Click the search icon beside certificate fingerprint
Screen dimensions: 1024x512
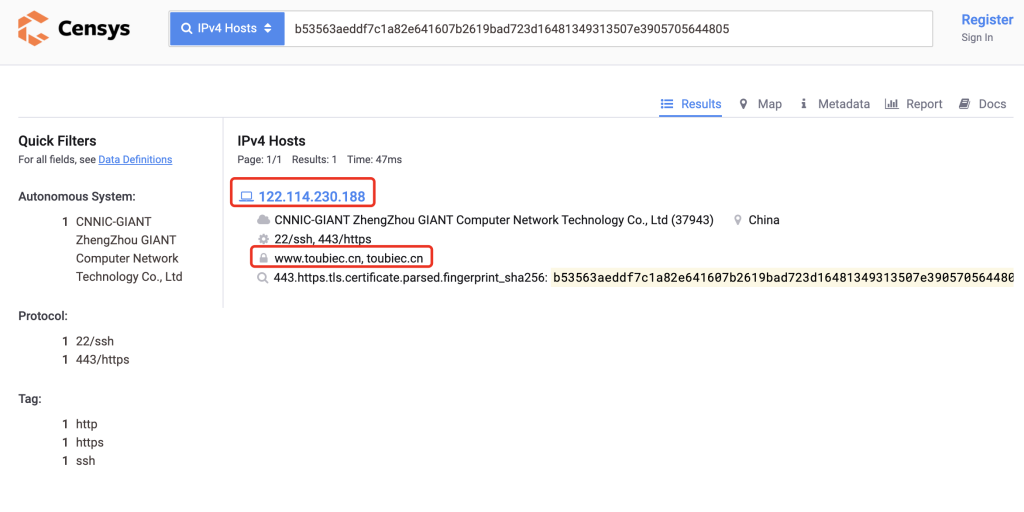(264, 277)
